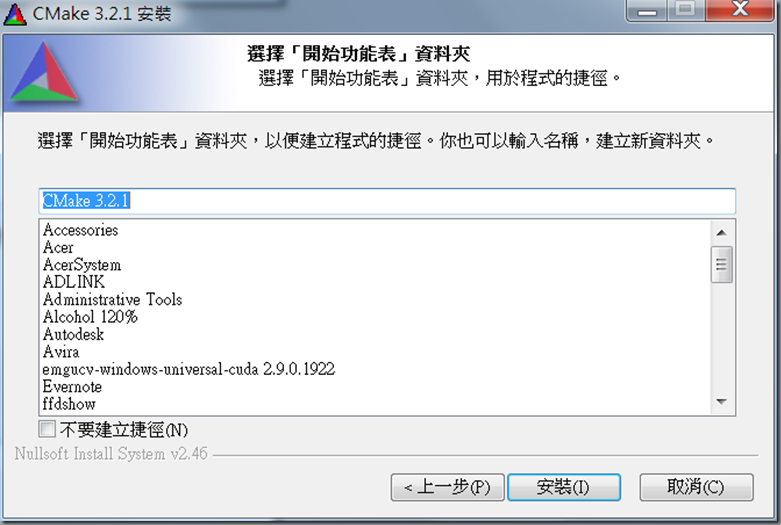
Task: Select ADLINK in the folder list
Action: (74, 282)
